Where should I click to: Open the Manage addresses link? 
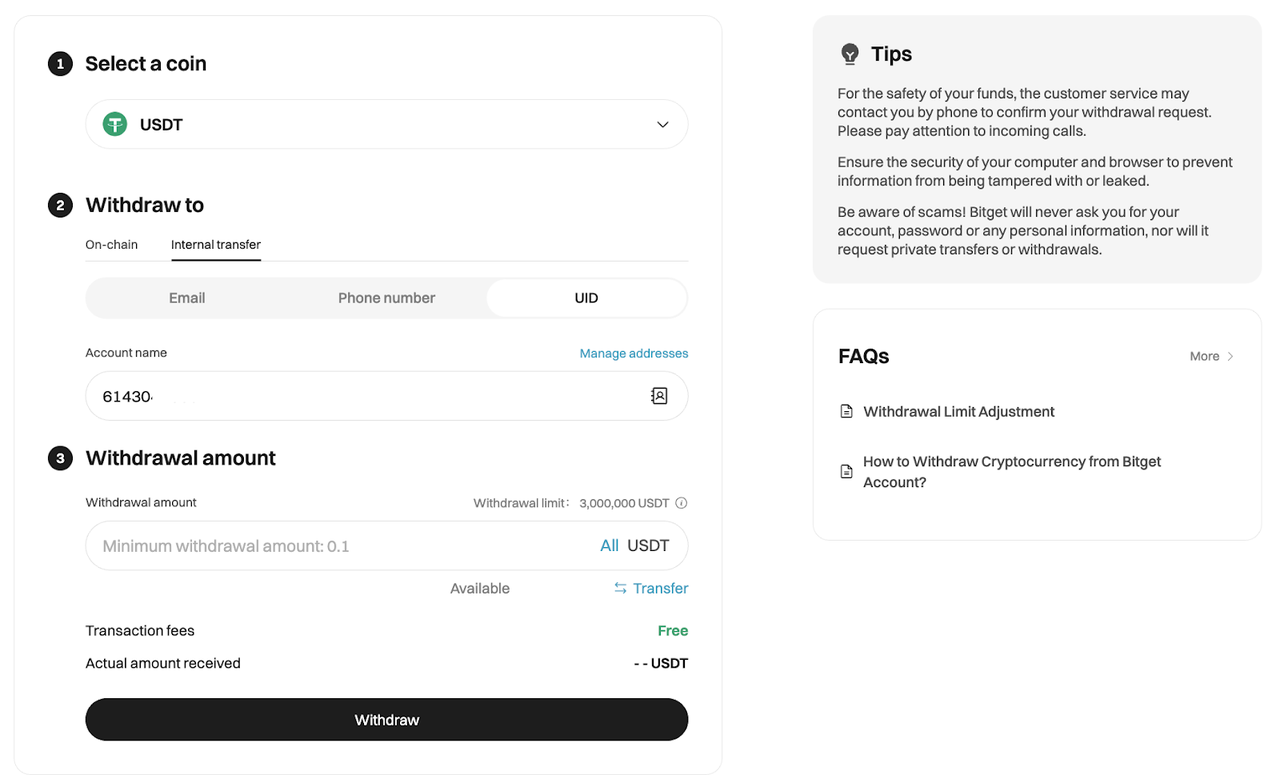point(634,353)
